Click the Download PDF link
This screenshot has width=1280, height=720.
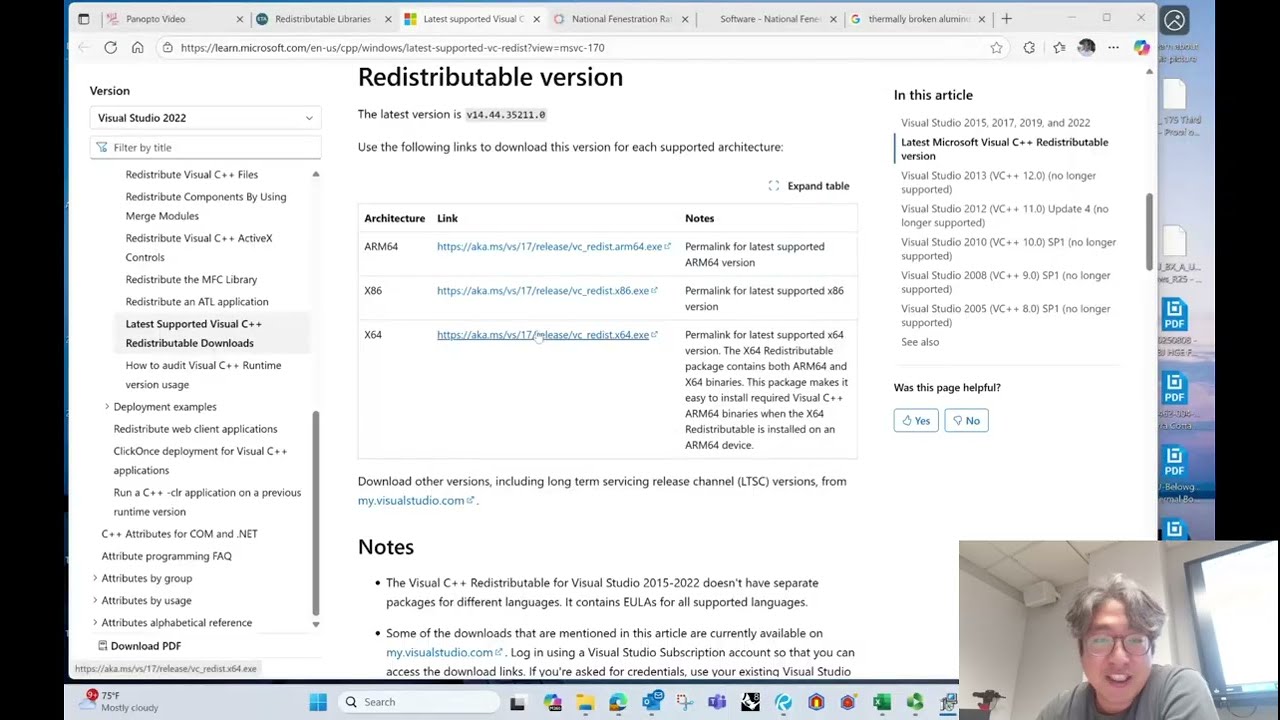139,646
